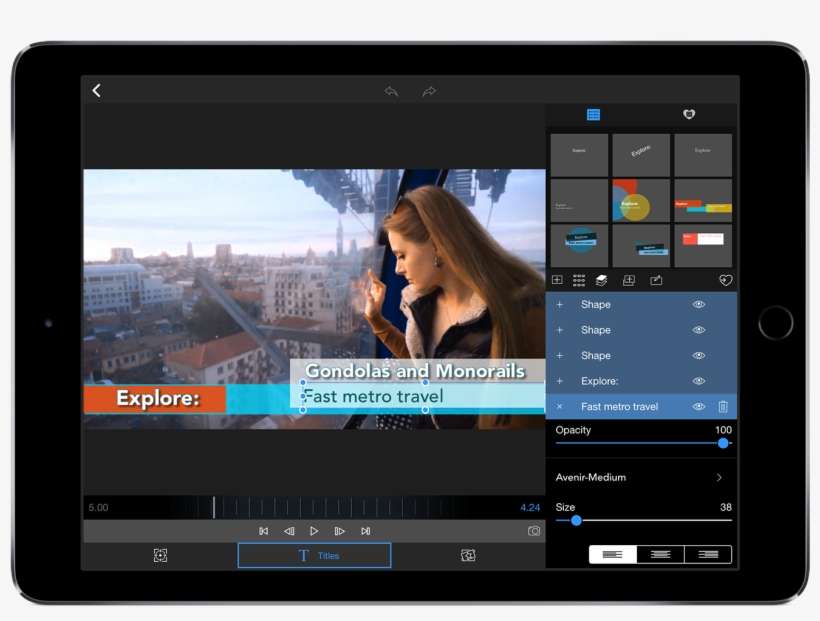The width and height of the screenshot is (820, 621).
Task: Expand the Explore: layer with plus
Action: 559,381
